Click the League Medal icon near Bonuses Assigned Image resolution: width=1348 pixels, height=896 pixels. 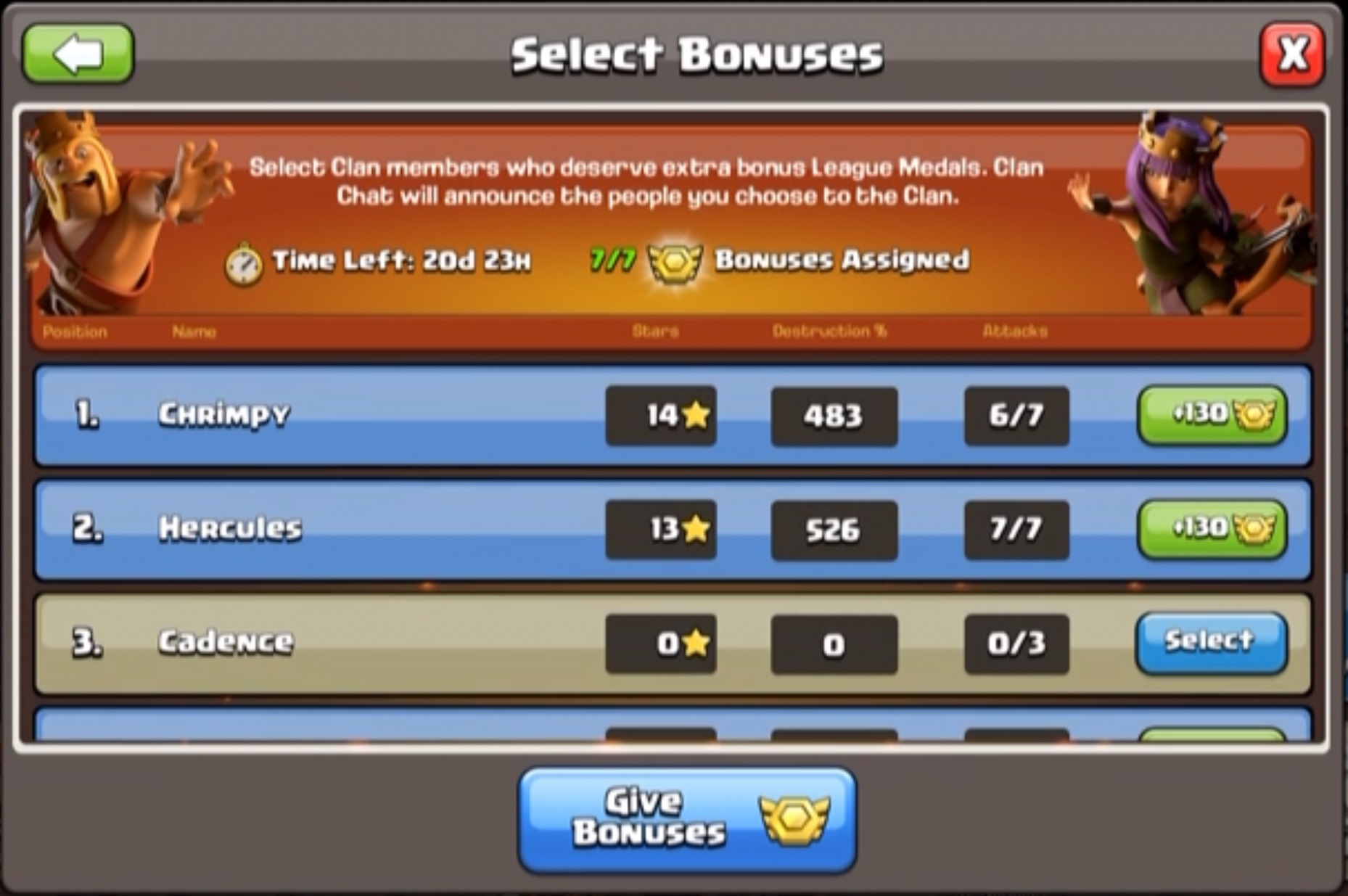675,263
